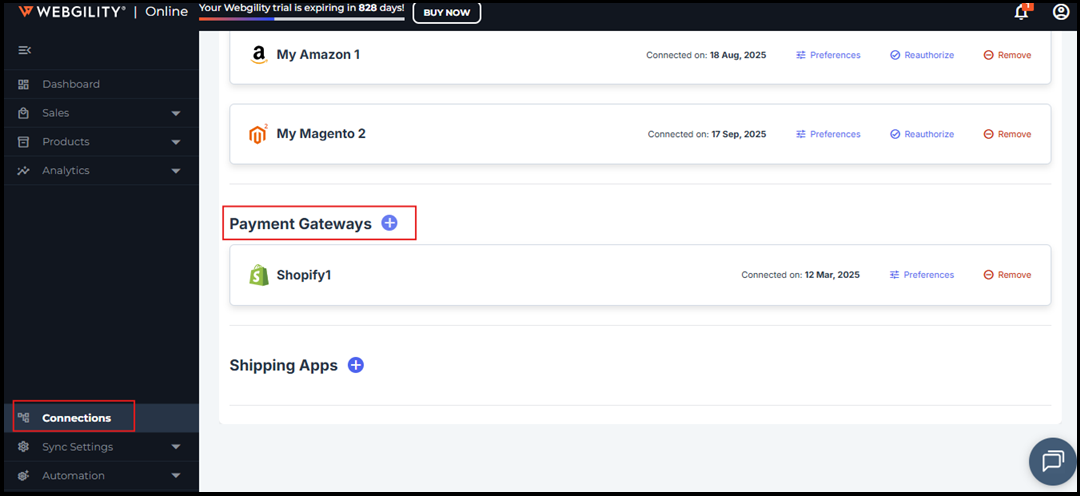The width and height of the screenshot is (1080, 496).
Task: Remove the Shopify1 payment gateway
Action: click(x=1007, y=275)
